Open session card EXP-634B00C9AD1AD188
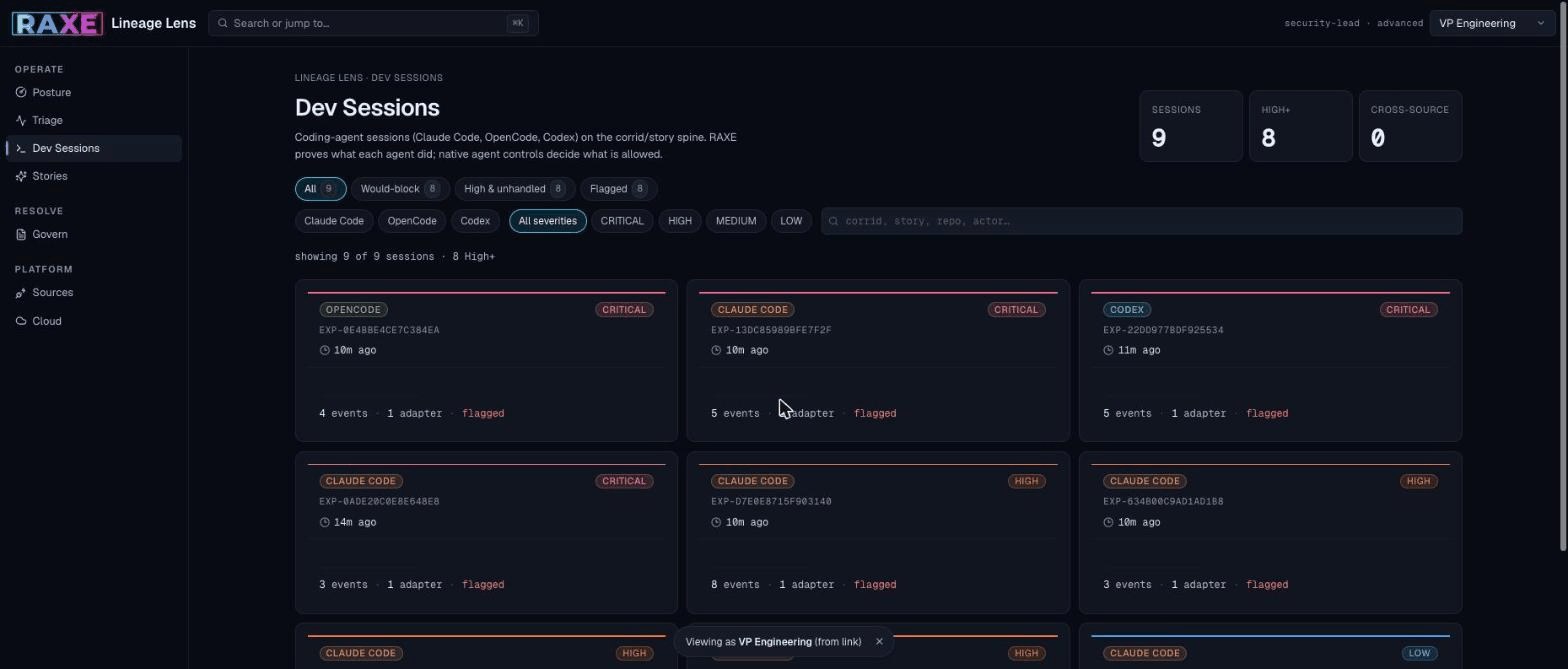1568x669 pixels. point(1270,532)
